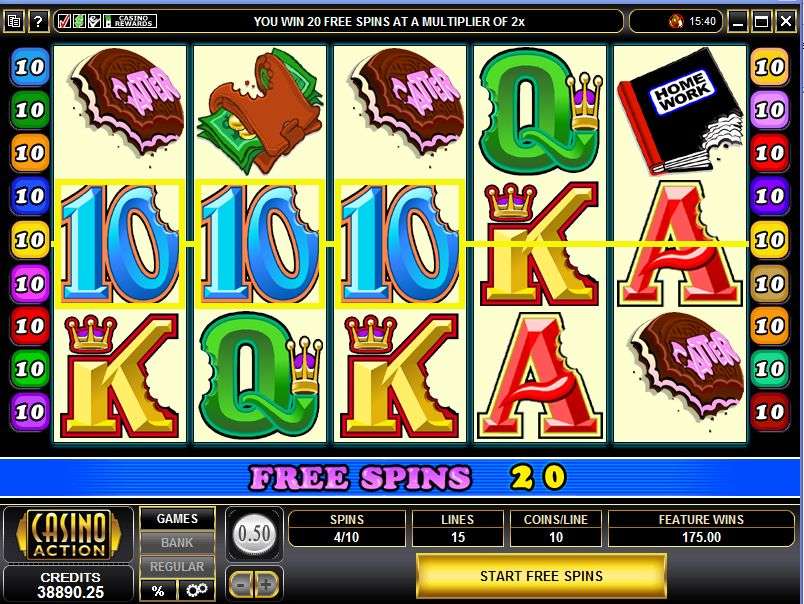Select the yellow payline 10 marker on left
Viewport: 804px width, 604px height.
(x=30, y=239)
